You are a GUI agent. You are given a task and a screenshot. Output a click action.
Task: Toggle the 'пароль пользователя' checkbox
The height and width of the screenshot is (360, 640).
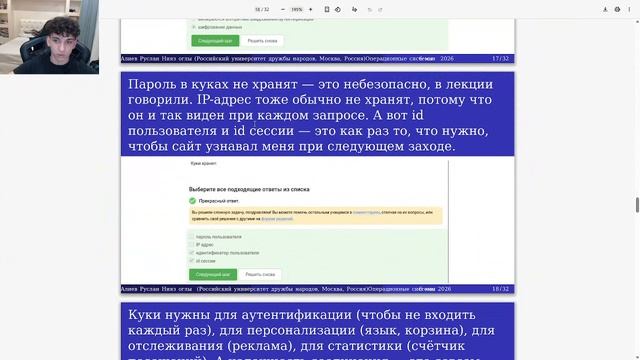(x=191, y=236)
